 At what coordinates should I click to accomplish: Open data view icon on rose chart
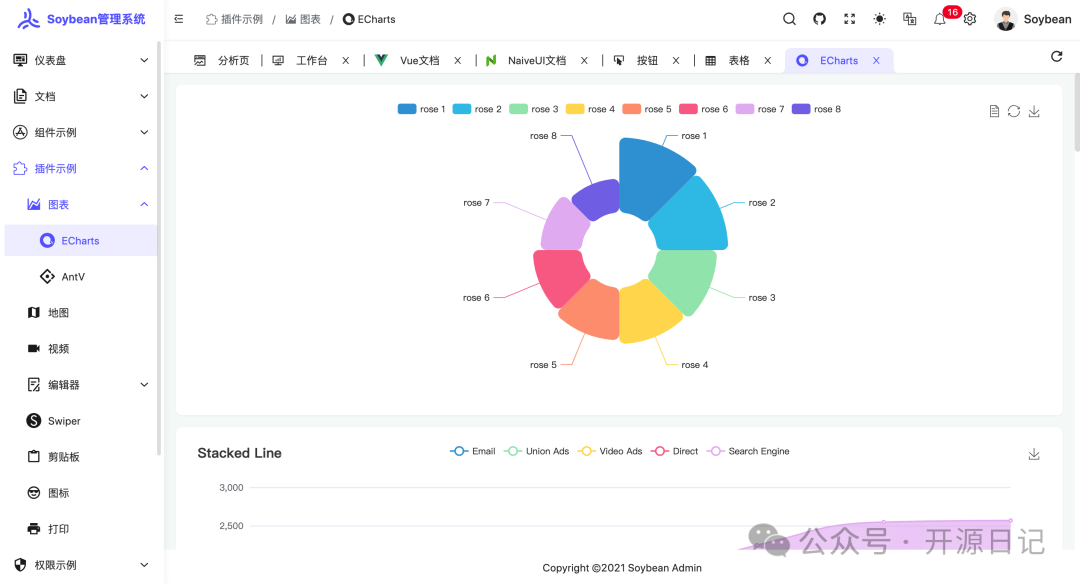pyautogui.click(x=994, y=111)
